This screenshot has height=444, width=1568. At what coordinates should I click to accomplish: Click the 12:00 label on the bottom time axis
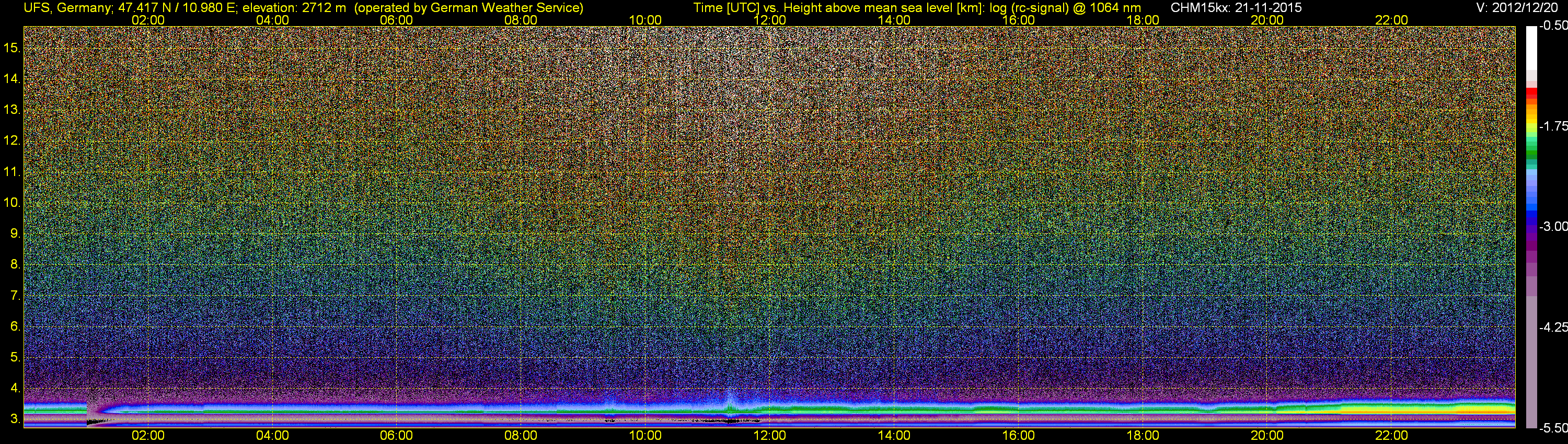pos(769,436)
